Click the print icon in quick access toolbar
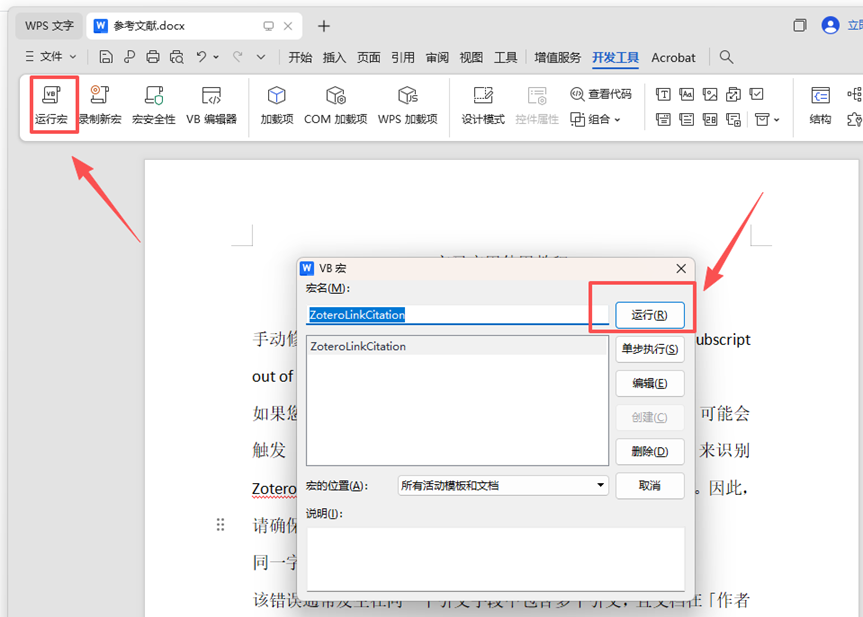Screen dimensions: 863x617 (x=154, y=57)
